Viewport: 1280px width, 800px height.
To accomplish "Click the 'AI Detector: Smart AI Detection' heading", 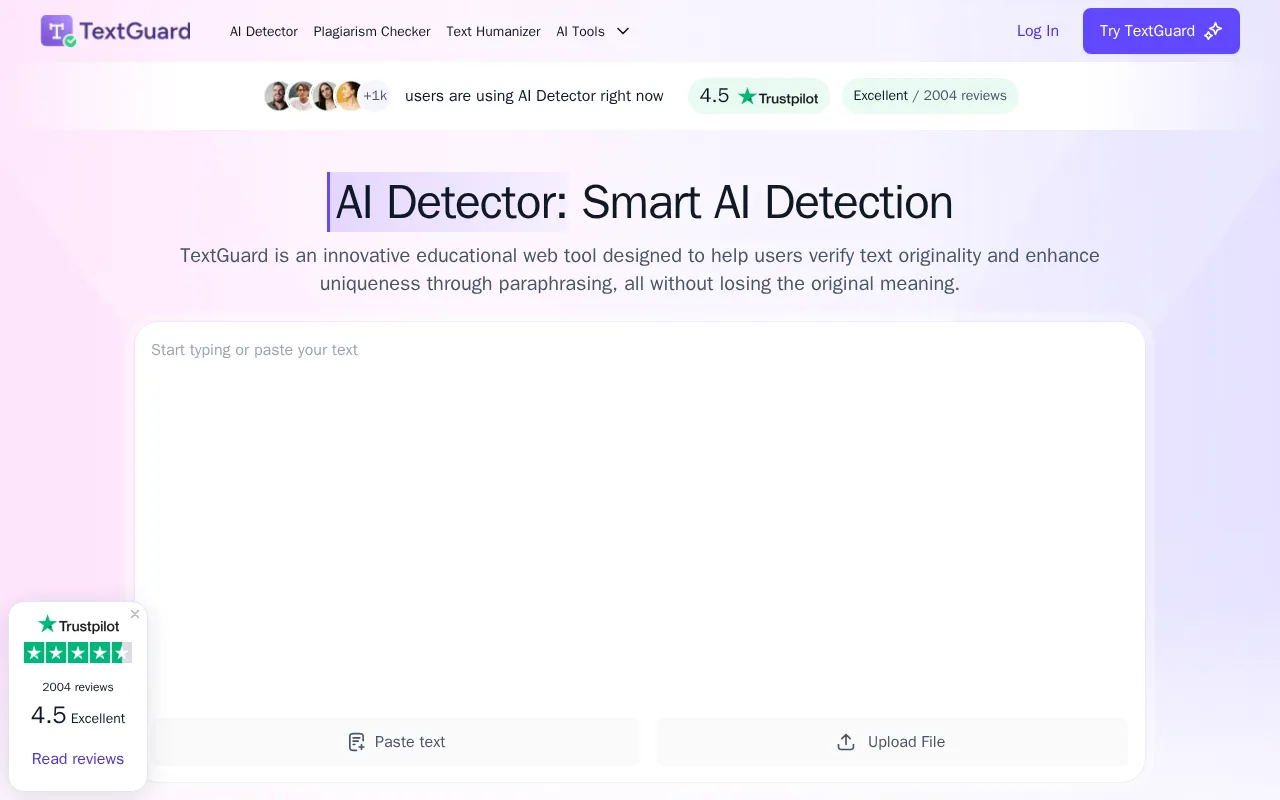I will tap(640, 202).
